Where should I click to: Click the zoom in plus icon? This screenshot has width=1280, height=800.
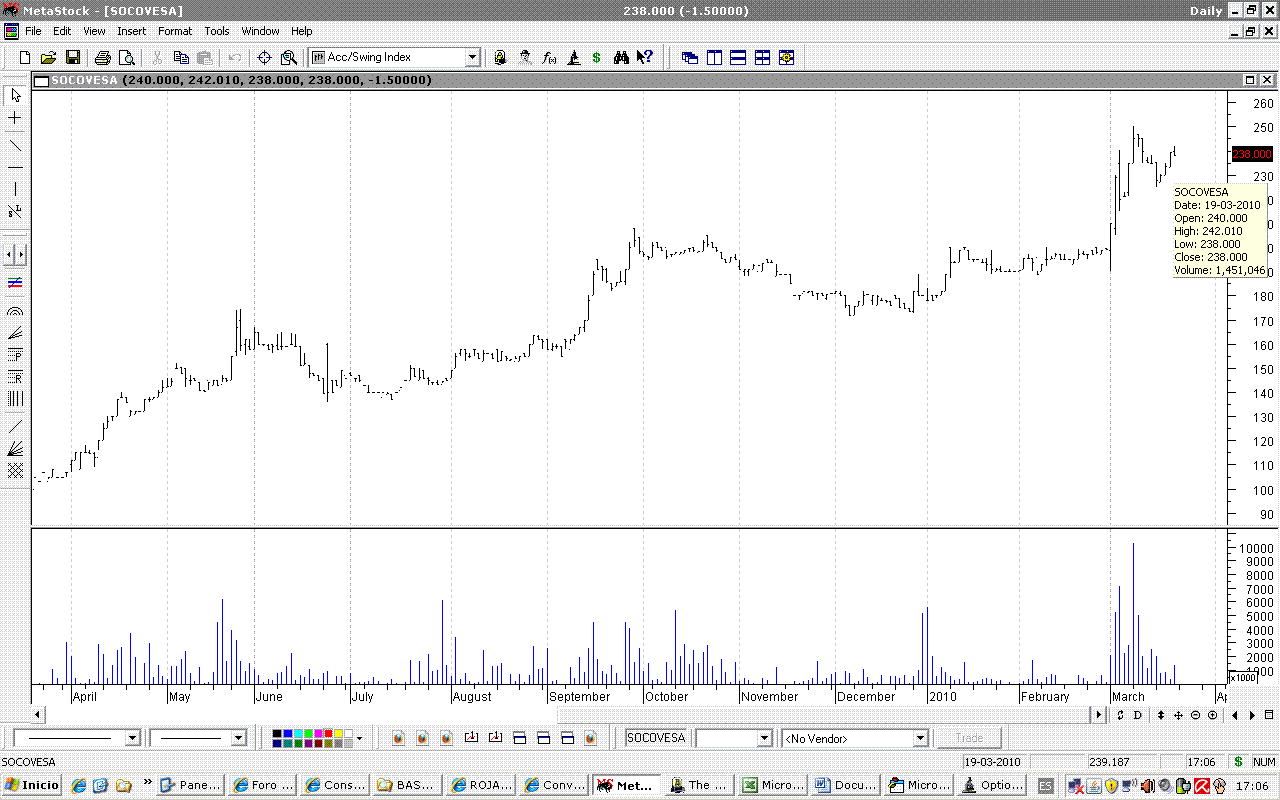click(x=1213, y=715)
